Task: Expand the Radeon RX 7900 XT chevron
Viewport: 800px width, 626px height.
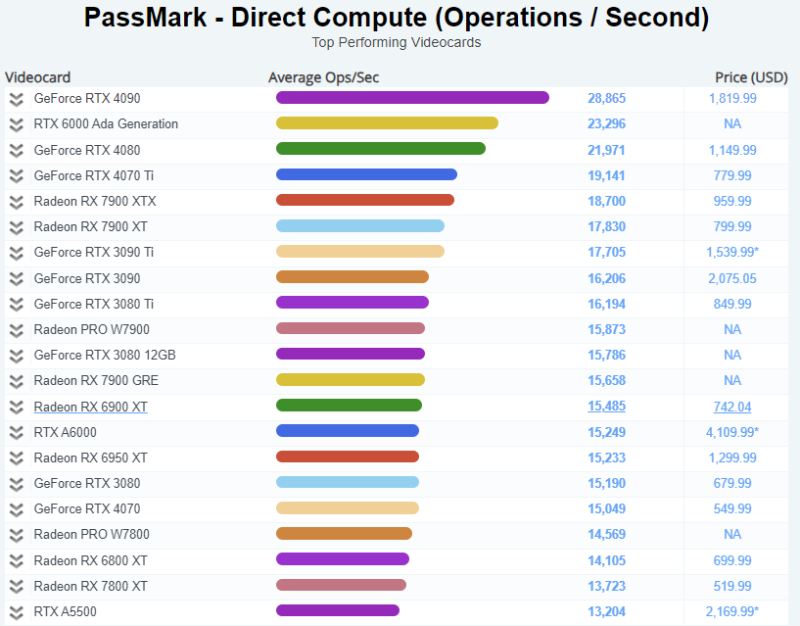Action: pos(16,227)
